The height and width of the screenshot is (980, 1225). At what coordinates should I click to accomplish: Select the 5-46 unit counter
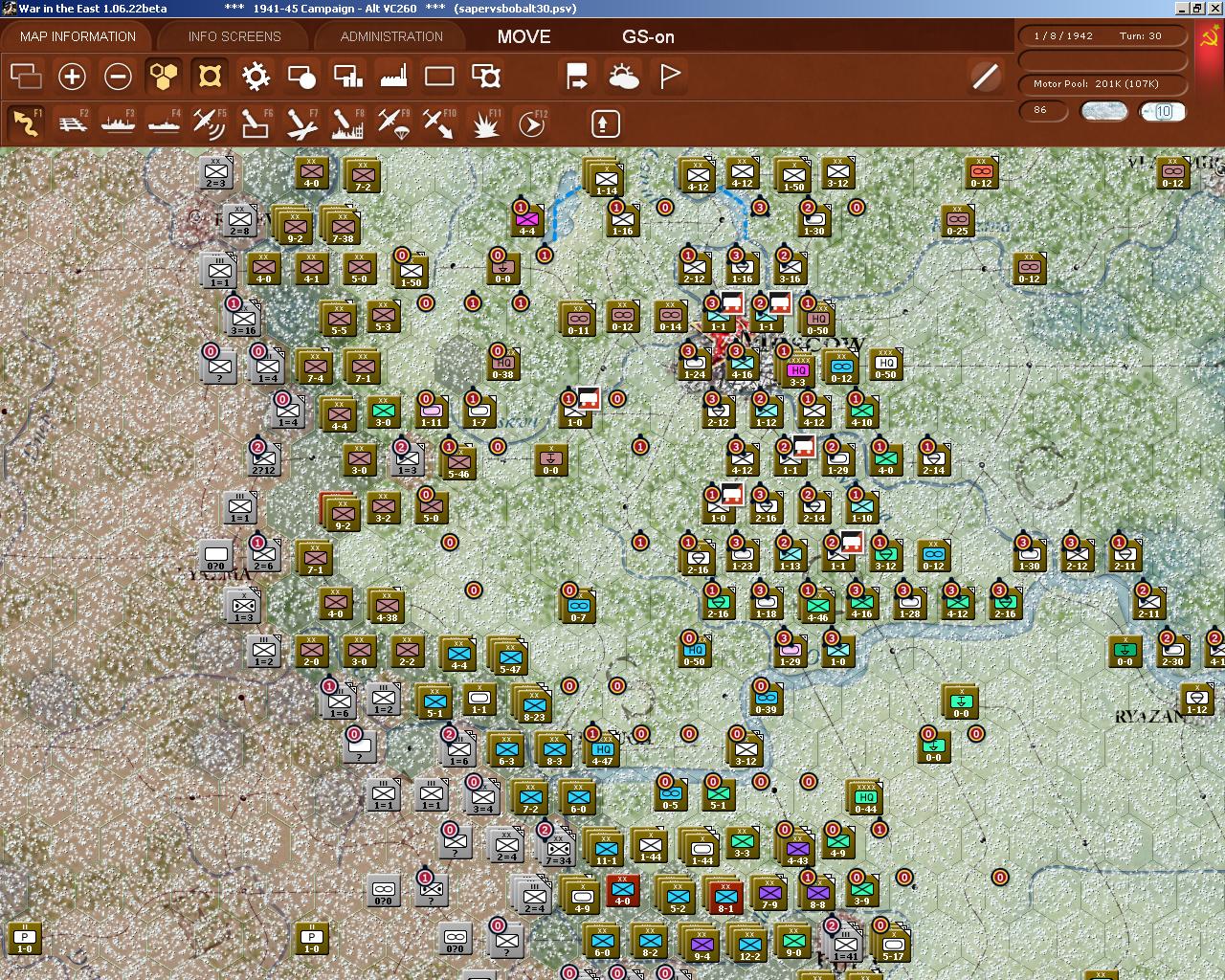458,462
